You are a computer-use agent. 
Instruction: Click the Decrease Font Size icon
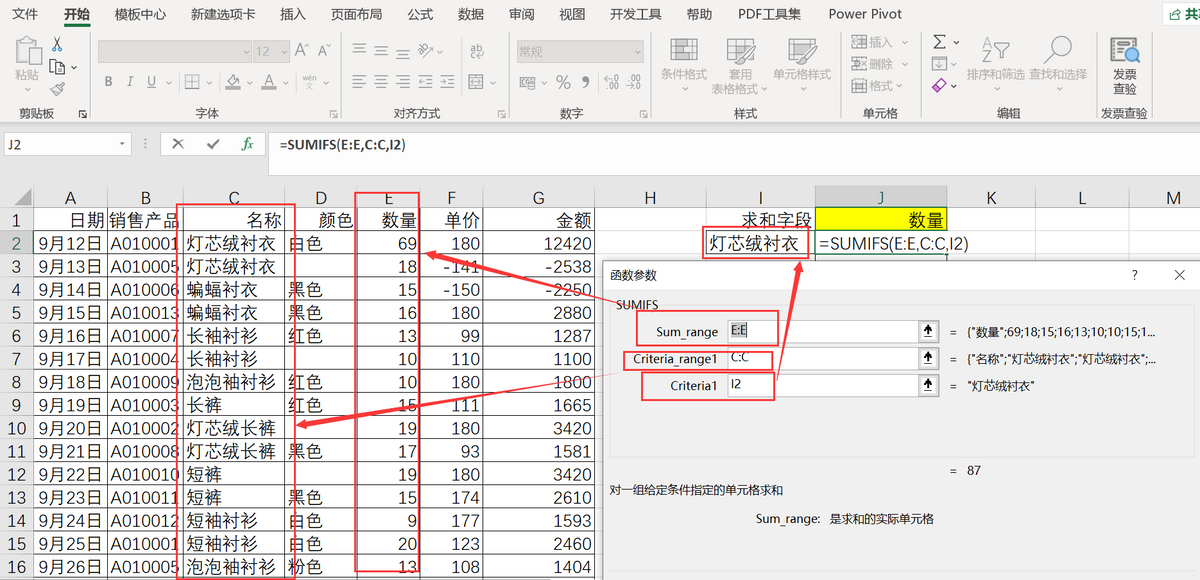324,51
